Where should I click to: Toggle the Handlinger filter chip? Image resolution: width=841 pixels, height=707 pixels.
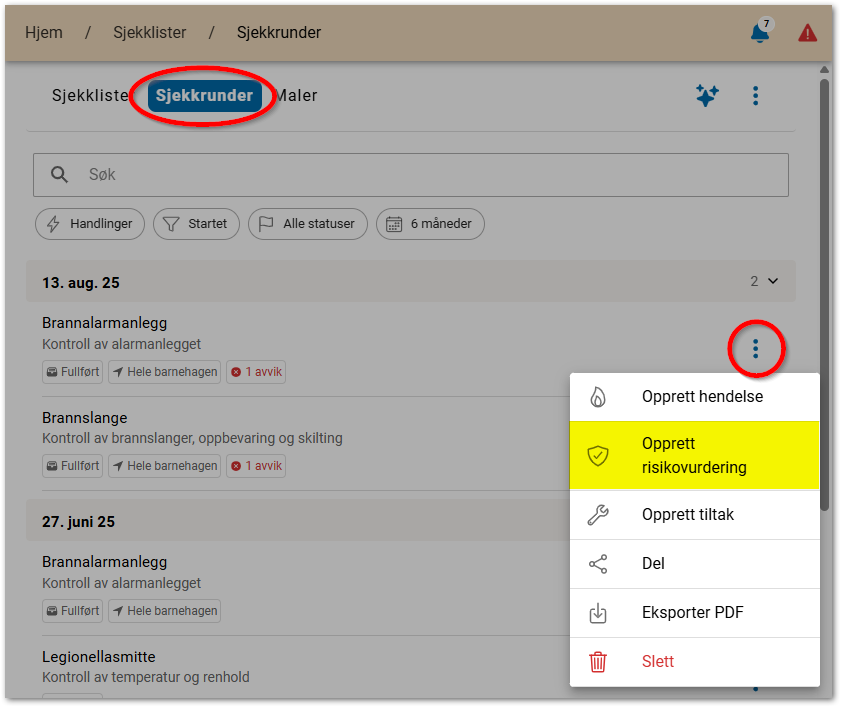tap(90, 224)
